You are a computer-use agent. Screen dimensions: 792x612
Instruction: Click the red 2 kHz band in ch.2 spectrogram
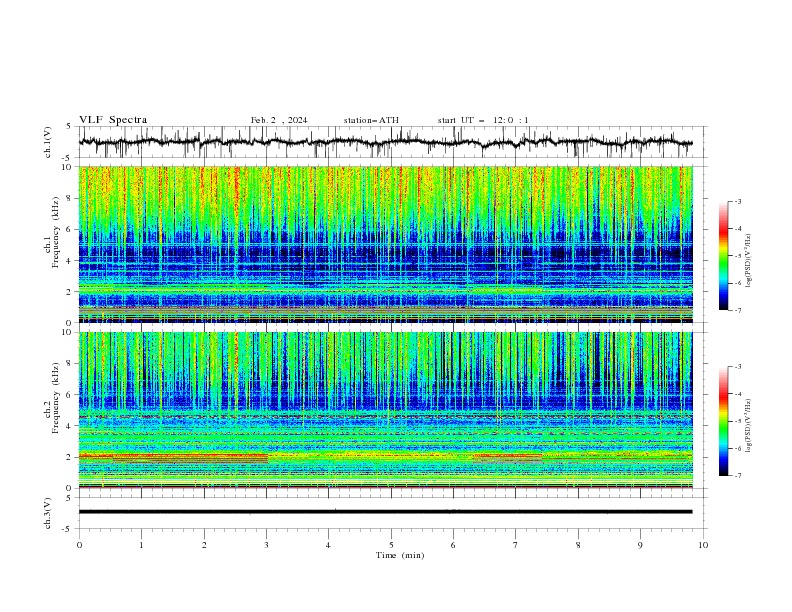point(173,456)
